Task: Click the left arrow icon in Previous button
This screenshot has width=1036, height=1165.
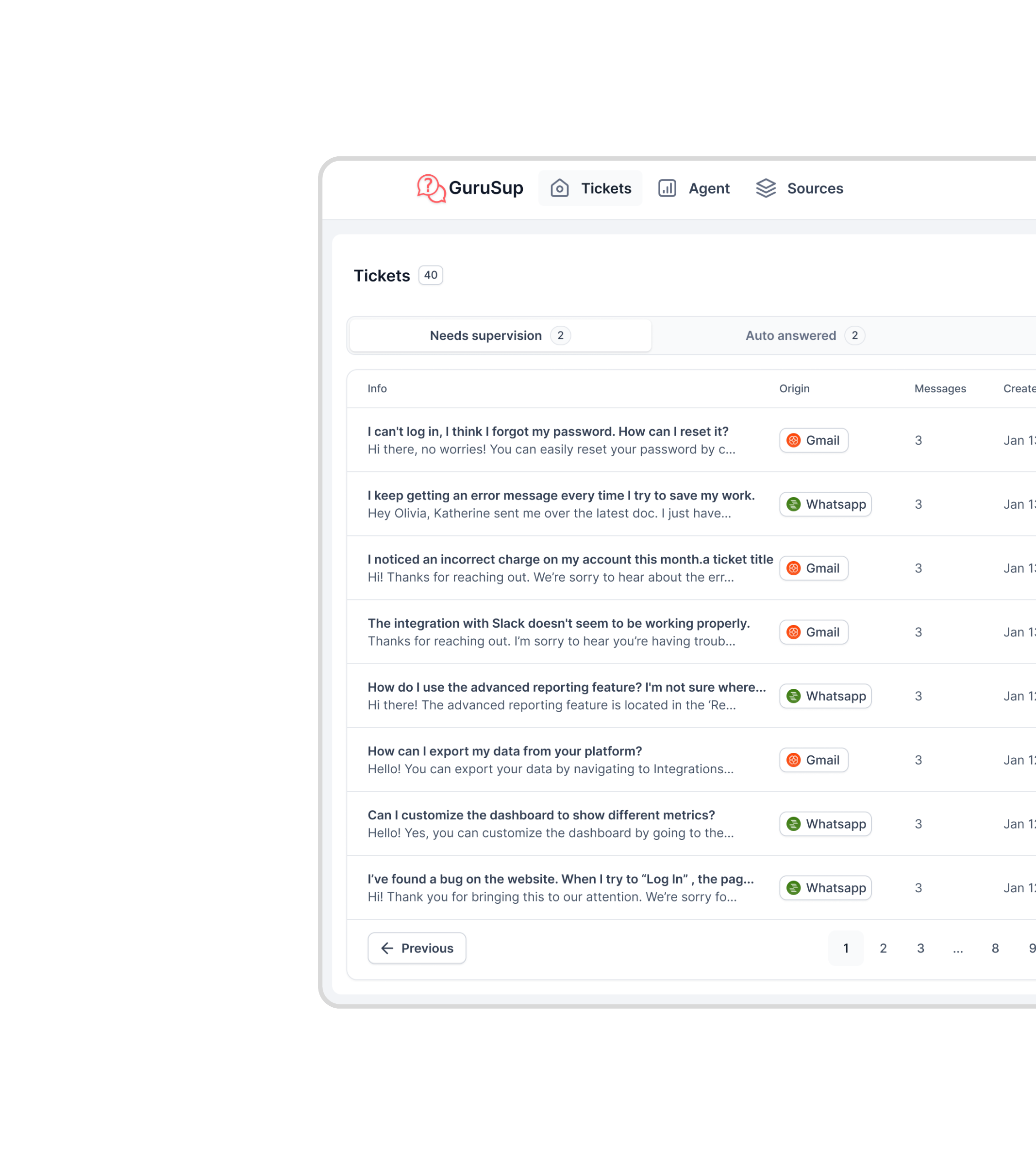Action: 387,948
